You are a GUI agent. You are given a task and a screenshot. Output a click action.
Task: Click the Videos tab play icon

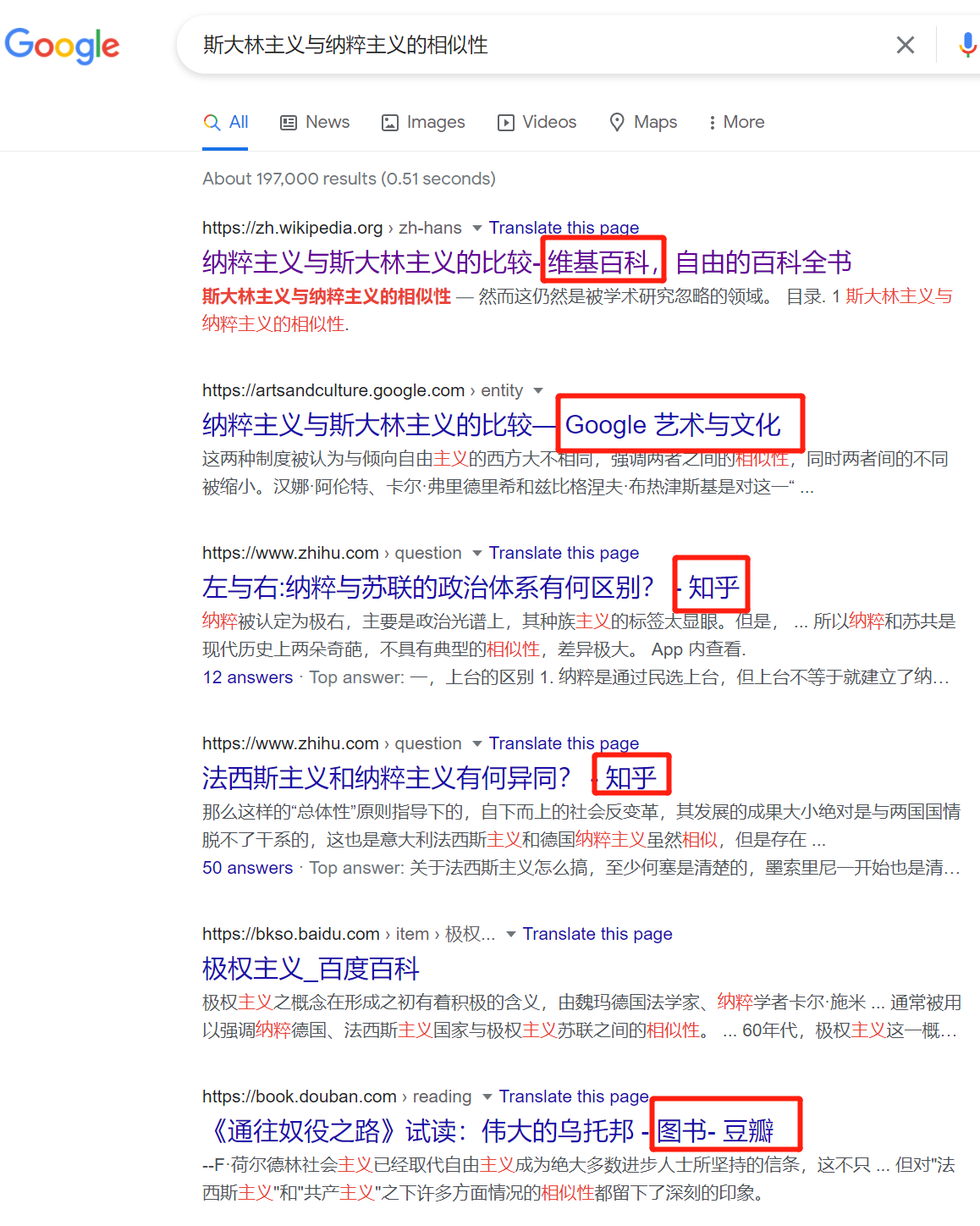point(506,123)
